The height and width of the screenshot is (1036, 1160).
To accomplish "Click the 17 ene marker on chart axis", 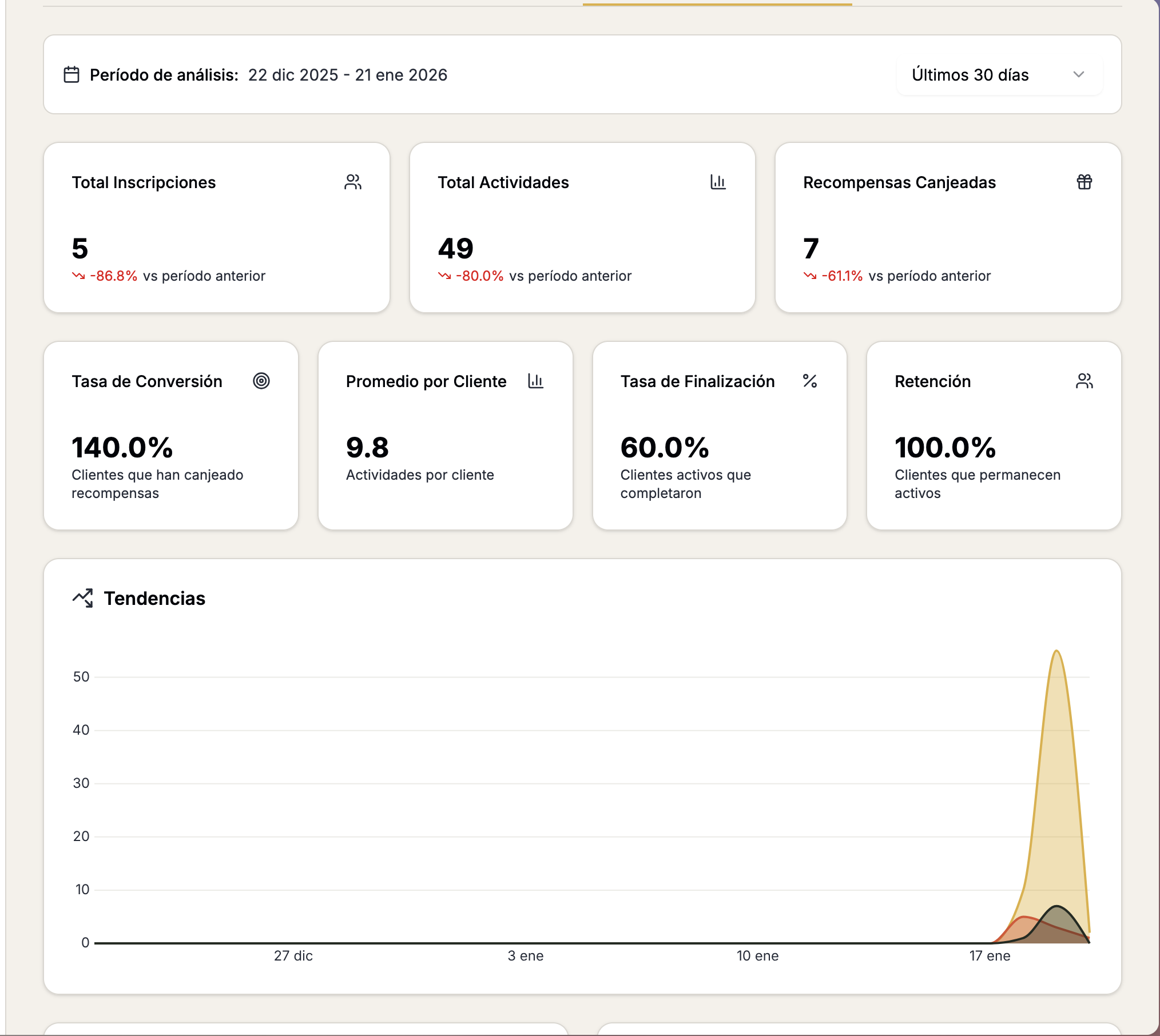I will 990,956.
